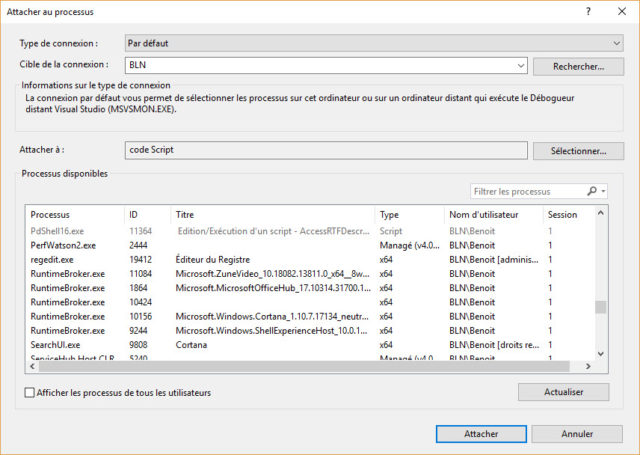This screenshot has height=455, width=640.
Task: Select RuntimeBroker.exe with ID 10156
Action: point(310,317)
